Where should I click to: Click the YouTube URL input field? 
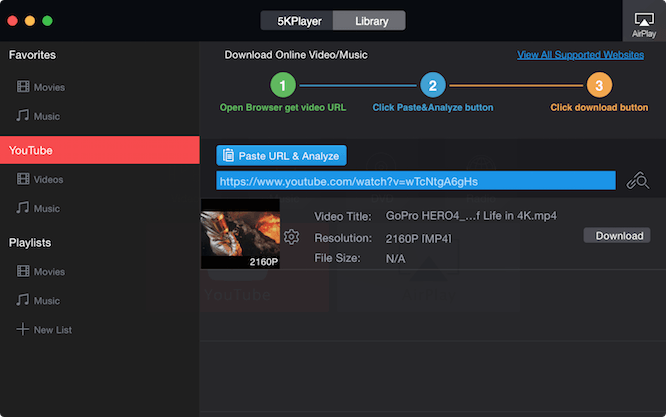(x=416, y=181)
